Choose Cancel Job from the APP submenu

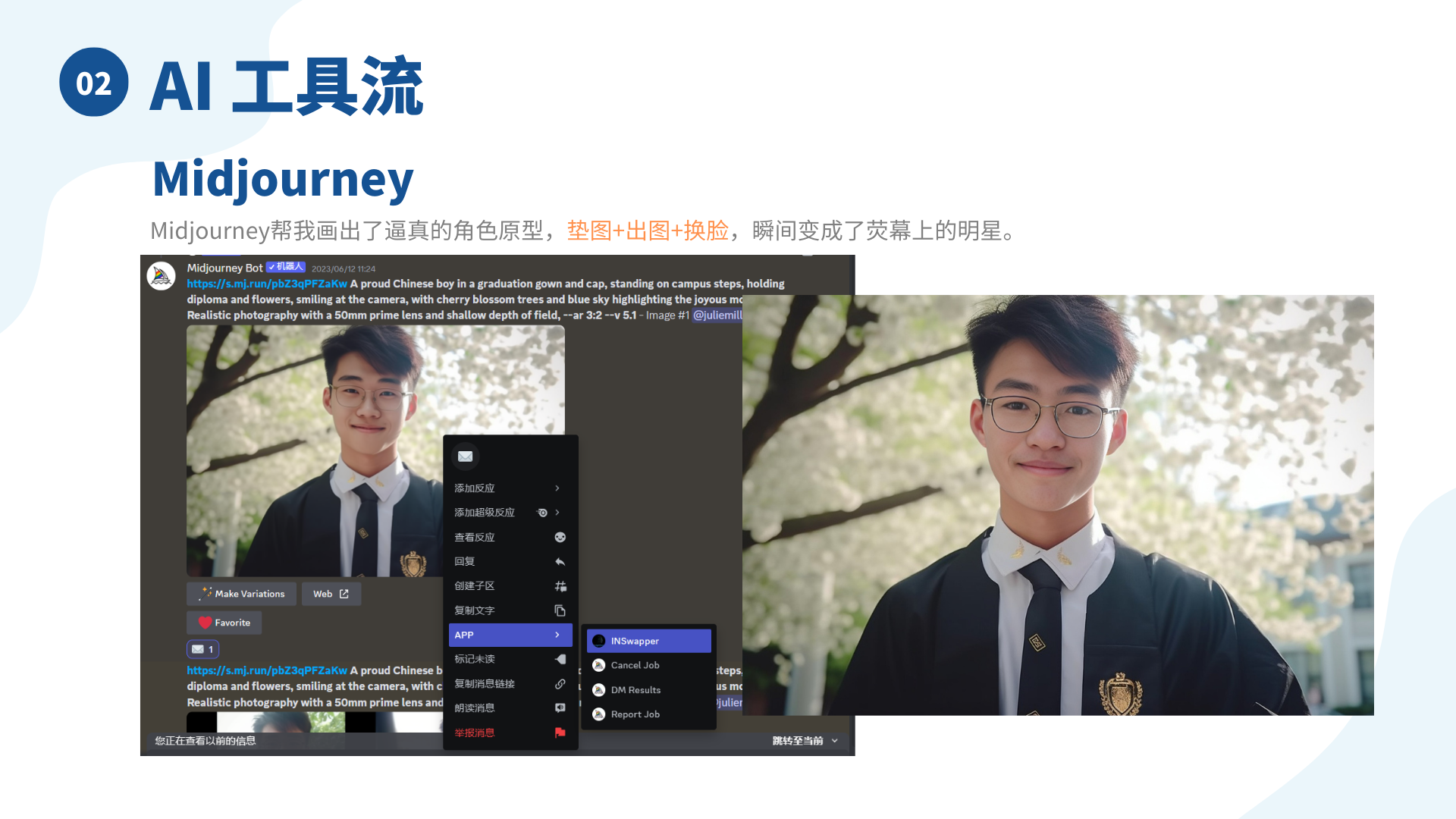click(x=649, y=665)
